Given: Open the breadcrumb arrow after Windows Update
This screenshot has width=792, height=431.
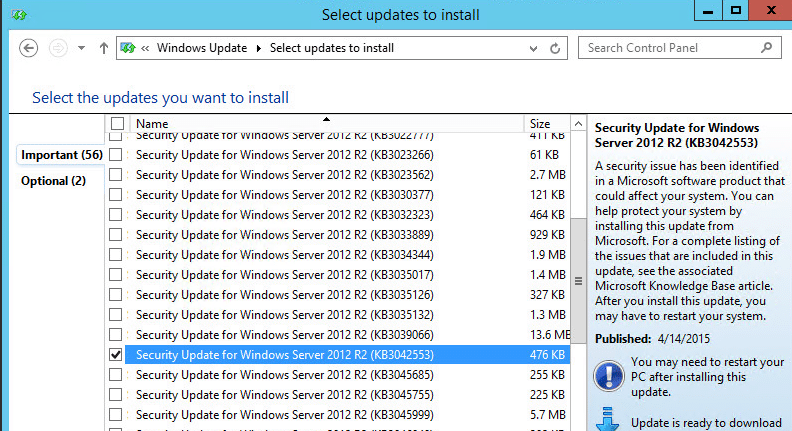Looking at the screenshot, I should pos(259,49).
